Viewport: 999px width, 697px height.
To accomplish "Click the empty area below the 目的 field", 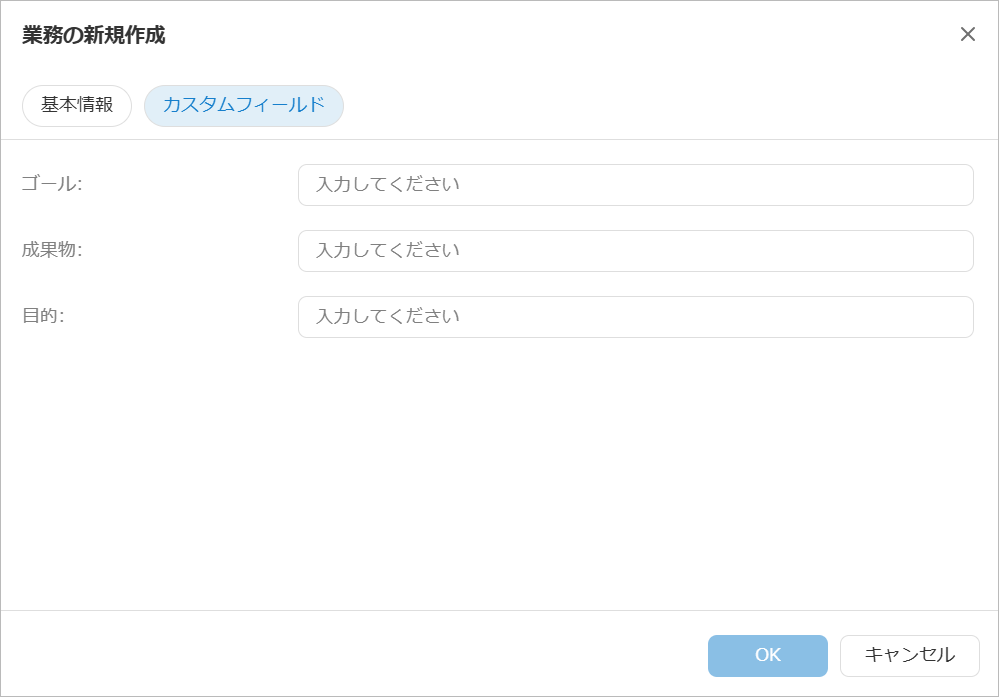I will tap(500, 470).
